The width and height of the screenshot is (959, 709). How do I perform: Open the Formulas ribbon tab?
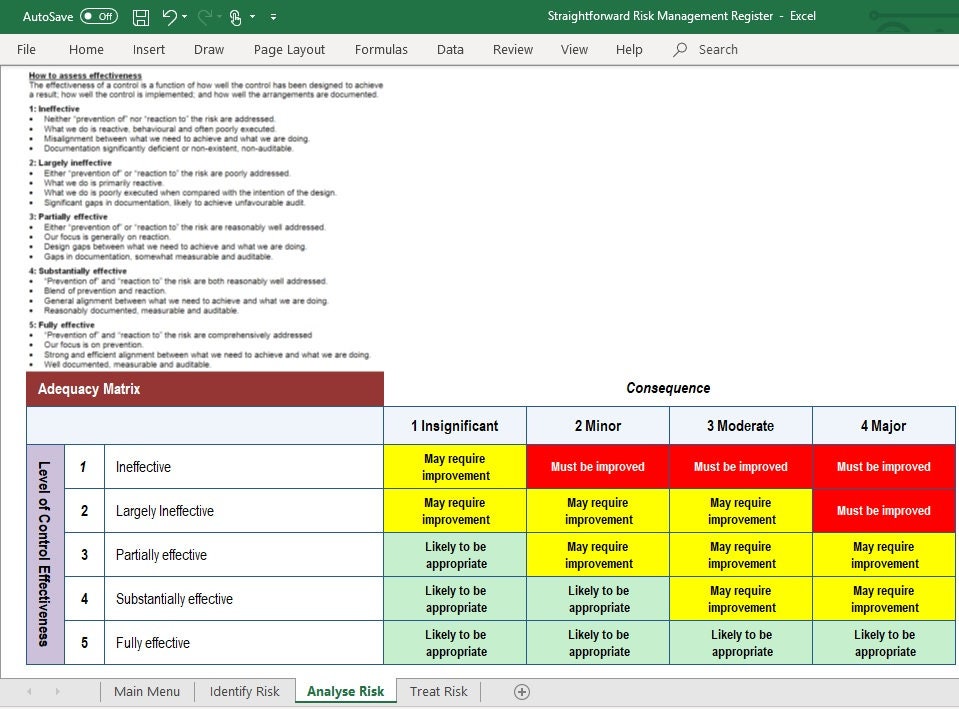click(380, 49)
